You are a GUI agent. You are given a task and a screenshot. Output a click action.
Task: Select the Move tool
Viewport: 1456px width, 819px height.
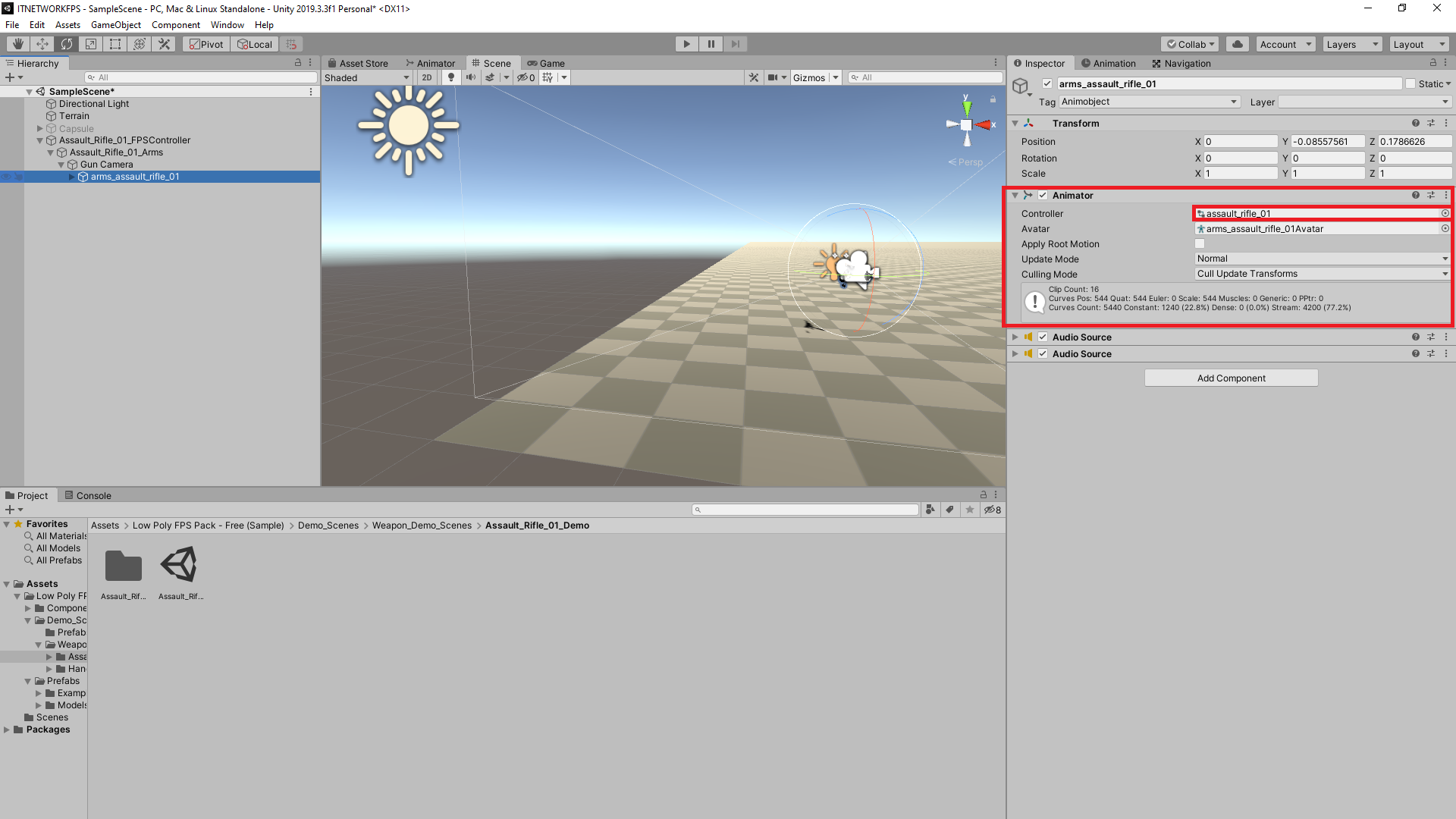click(42, 43)
